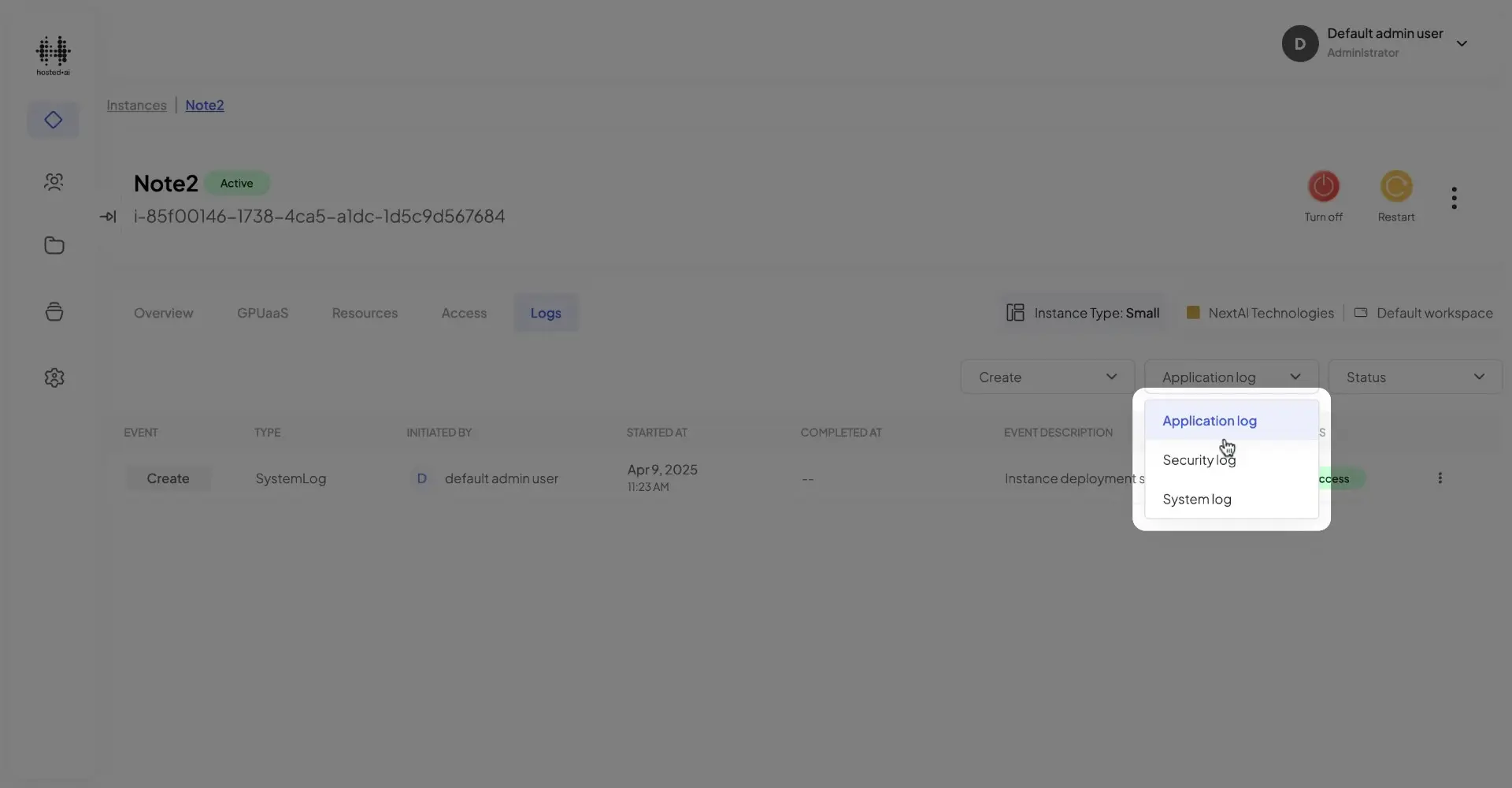Image resolution: width=1512 pixels, height=788 pixels.
Task: Select Security log from the menu
Action: (1199, 460)
